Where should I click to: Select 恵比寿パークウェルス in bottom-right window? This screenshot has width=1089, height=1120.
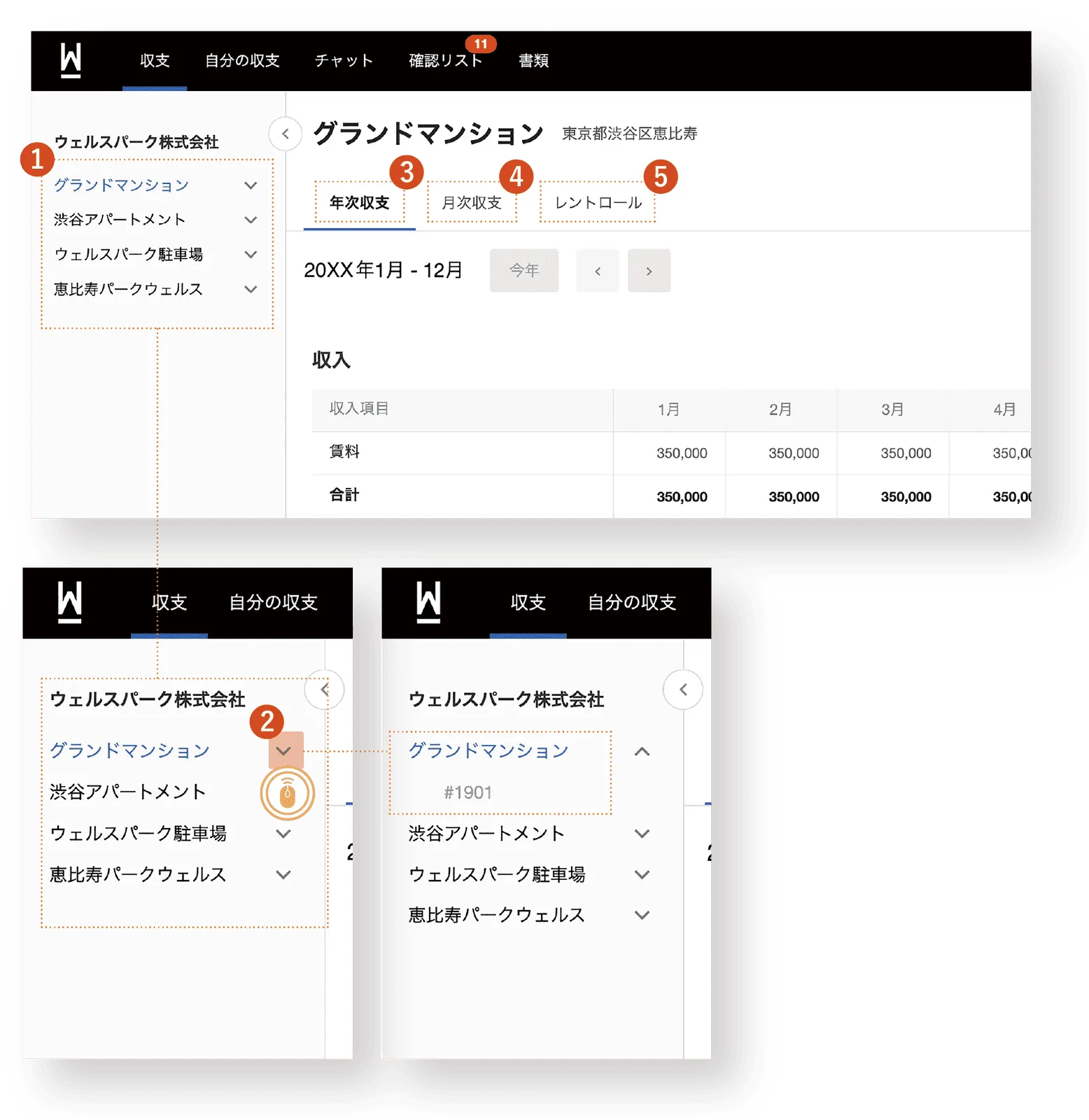coord(496,915)
